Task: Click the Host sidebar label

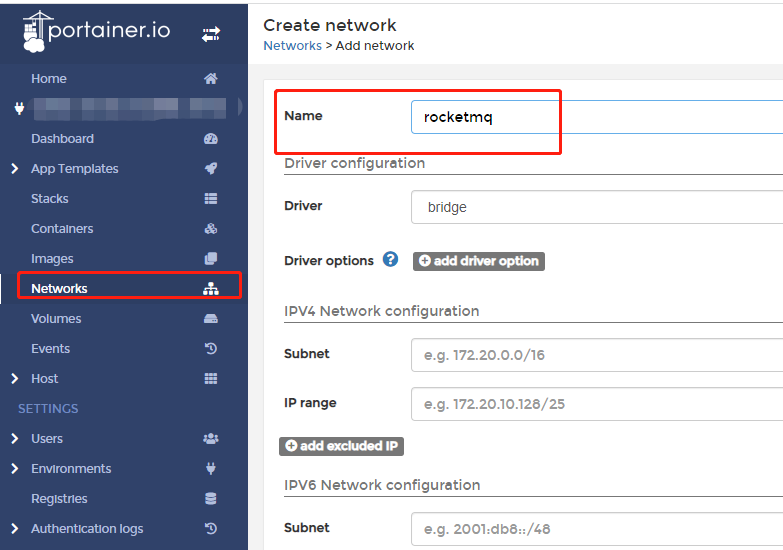Action: (x=44, y=379)
